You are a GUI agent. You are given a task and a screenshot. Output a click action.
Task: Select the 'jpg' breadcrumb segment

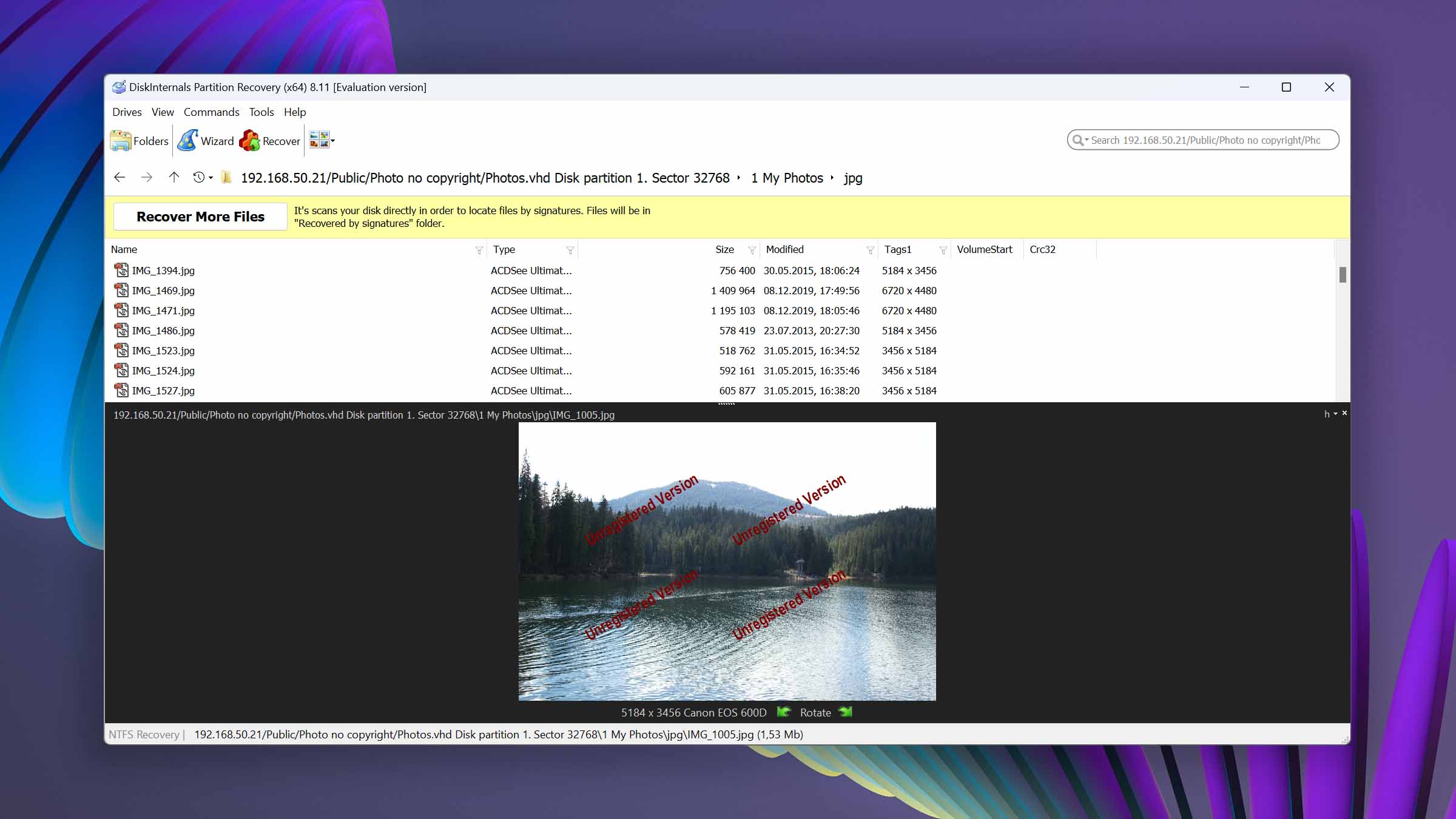point(853,178)
